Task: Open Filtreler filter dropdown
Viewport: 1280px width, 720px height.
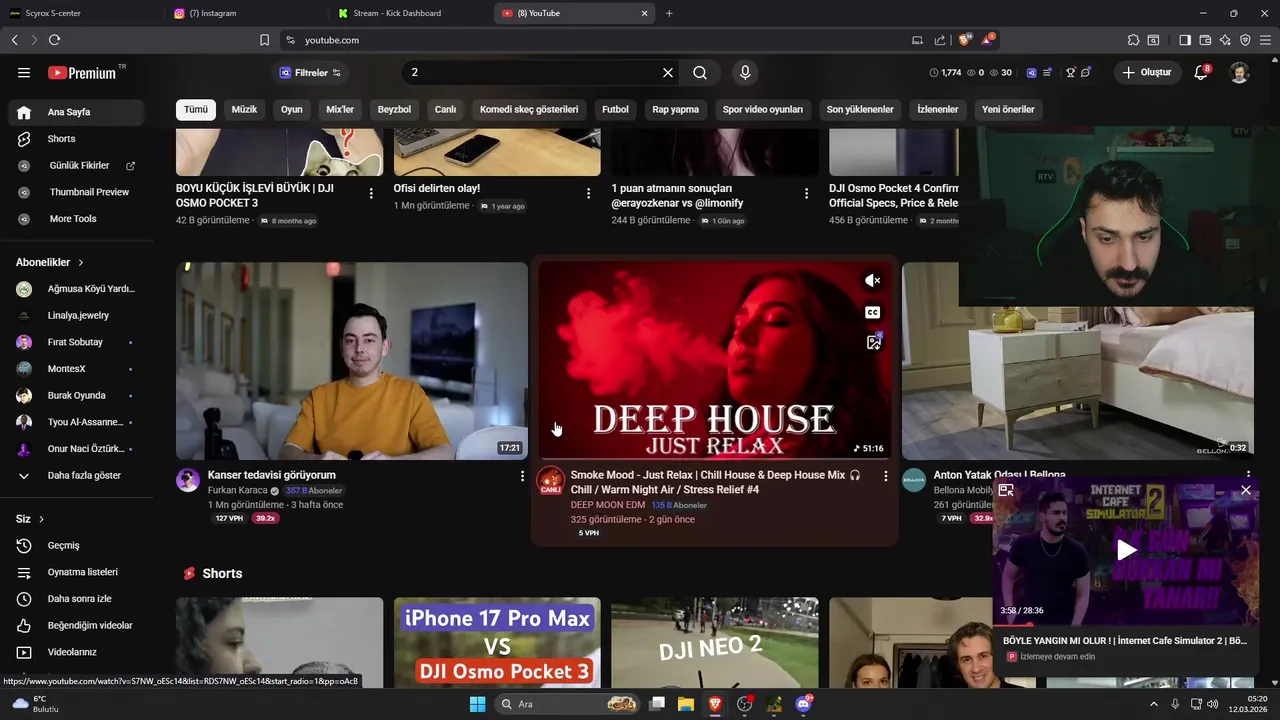Action: [x=310, y=73]
